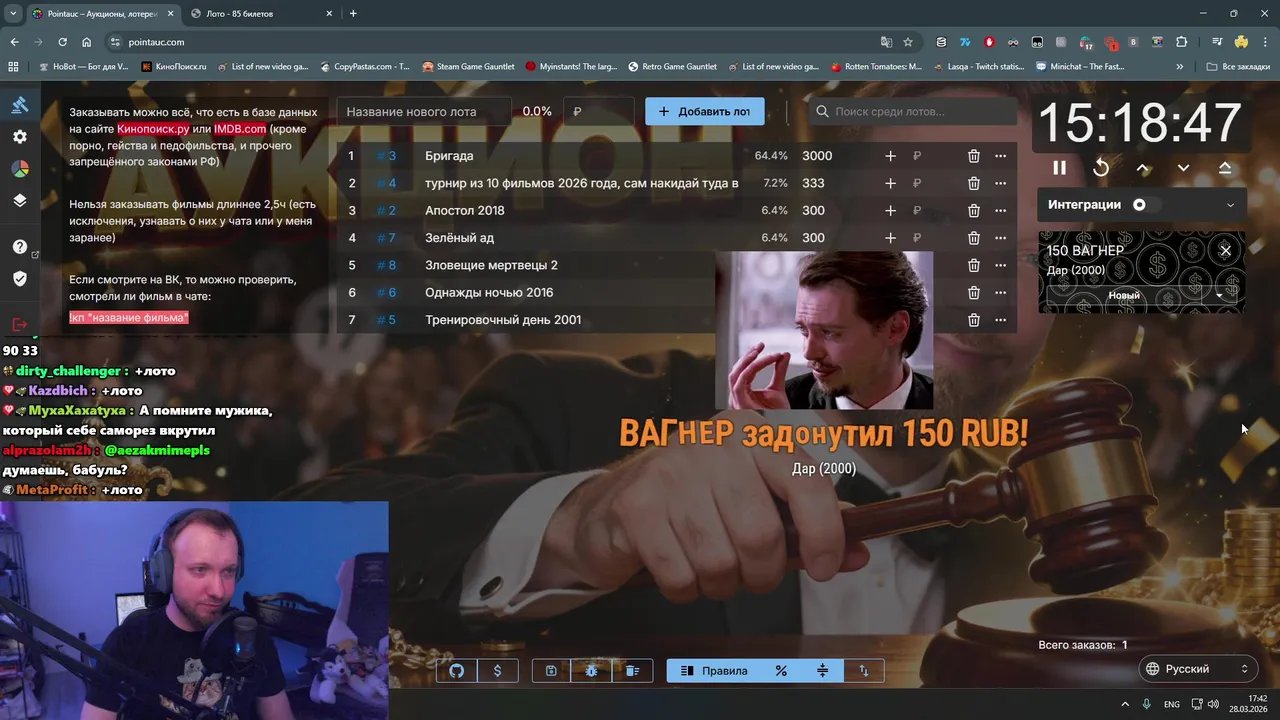Click the speaker volume tray icon
Image resolution: width=1280 pixels, height=720 pixels.
coord(1213,704)
